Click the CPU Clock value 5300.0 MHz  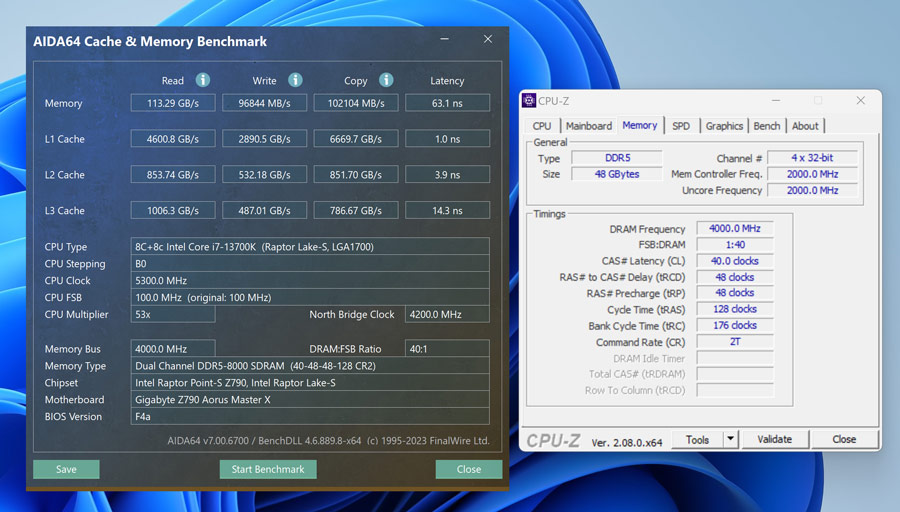coord(310,281)
